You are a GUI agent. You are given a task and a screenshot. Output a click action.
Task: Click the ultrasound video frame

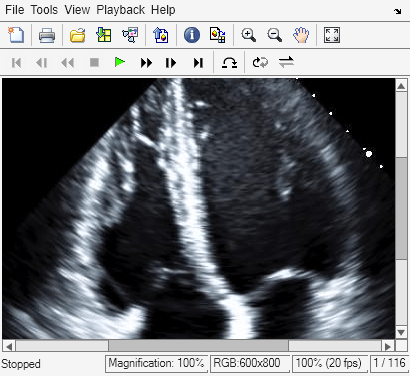(199, 209)
